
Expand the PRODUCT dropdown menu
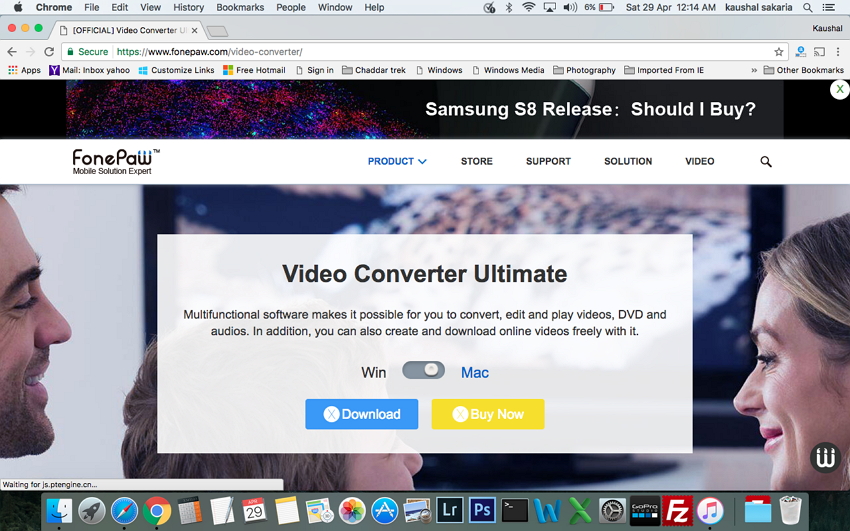(x=397, y=161)
